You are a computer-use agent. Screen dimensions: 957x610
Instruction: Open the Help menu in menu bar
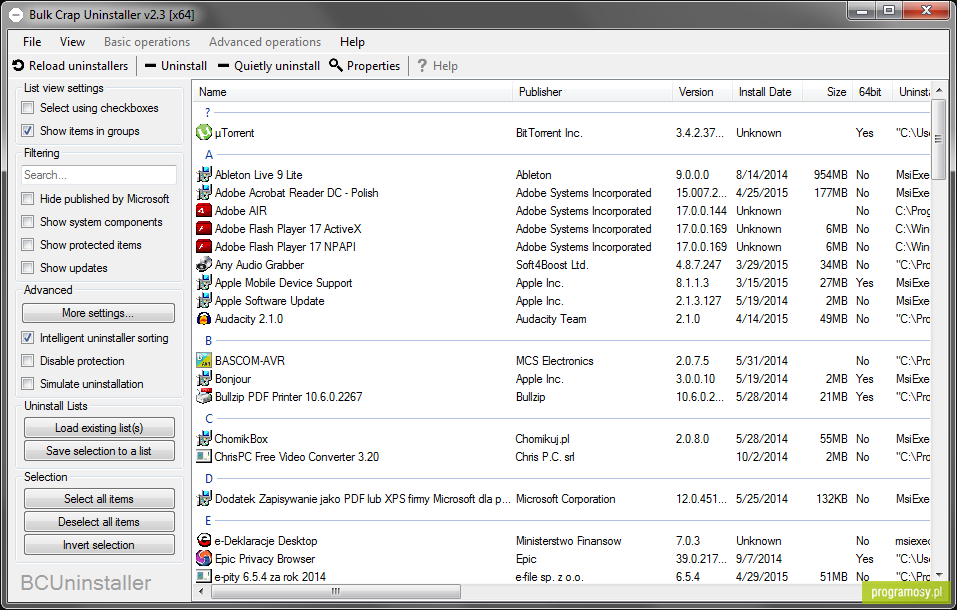(352, 42)
